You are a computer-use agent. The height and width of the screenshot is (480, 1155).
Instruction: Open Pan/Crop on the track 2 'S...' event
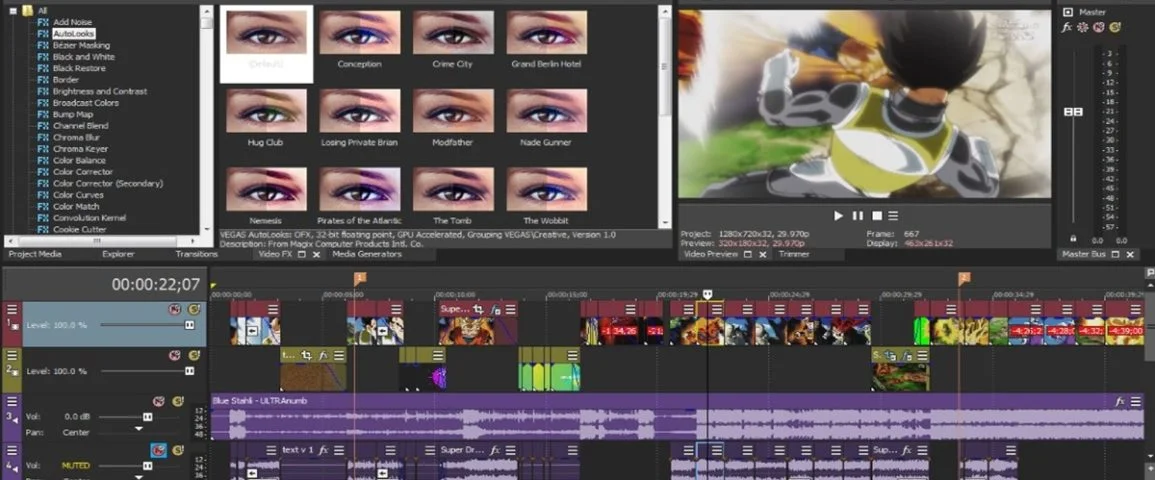(890, 356)
